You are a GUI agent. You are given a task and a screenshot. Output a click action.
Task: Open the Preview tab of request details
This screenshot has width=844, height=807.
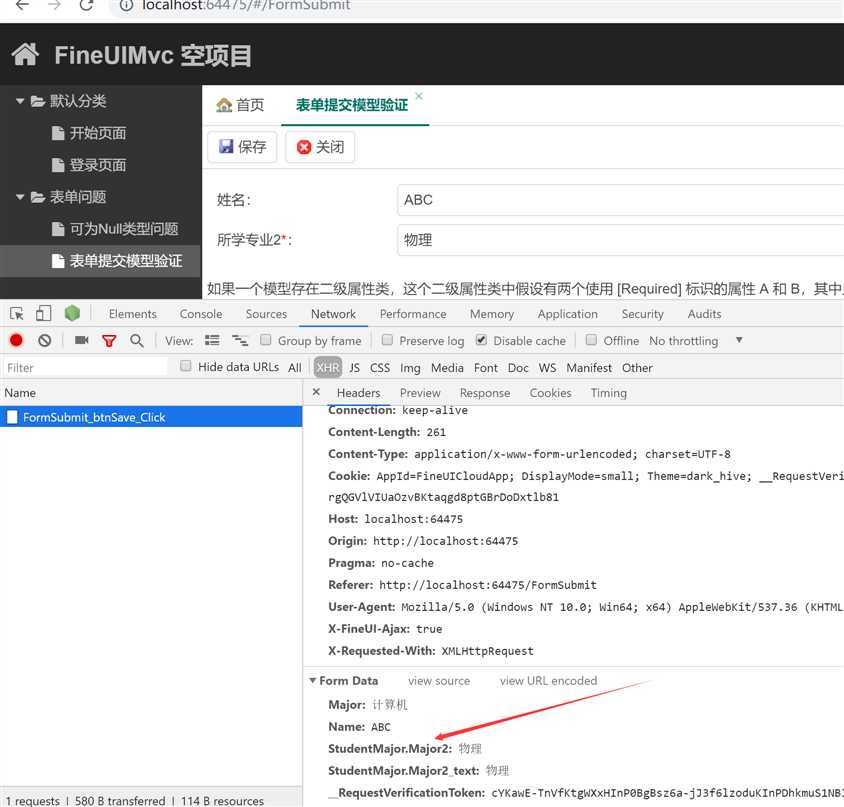click(420, 393)
